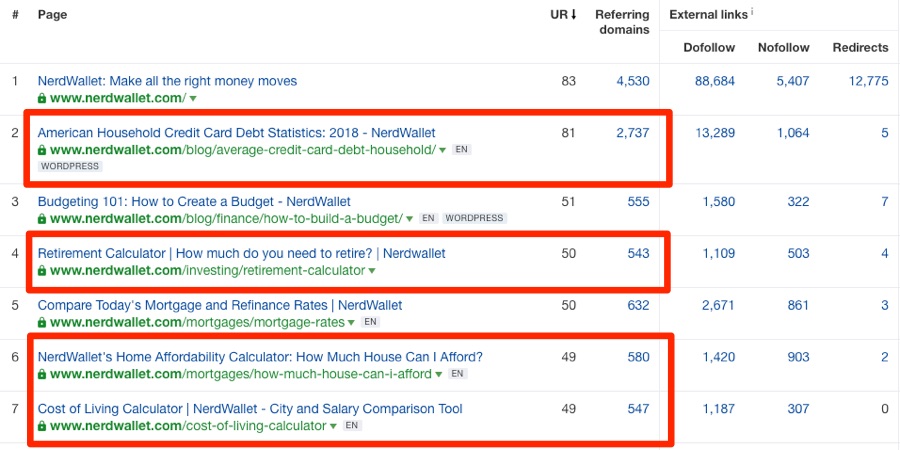This screenshot has width=900, height=450.
Task: Click the lock icon next to the mortgage-rates URL
Action: point(42,323)
